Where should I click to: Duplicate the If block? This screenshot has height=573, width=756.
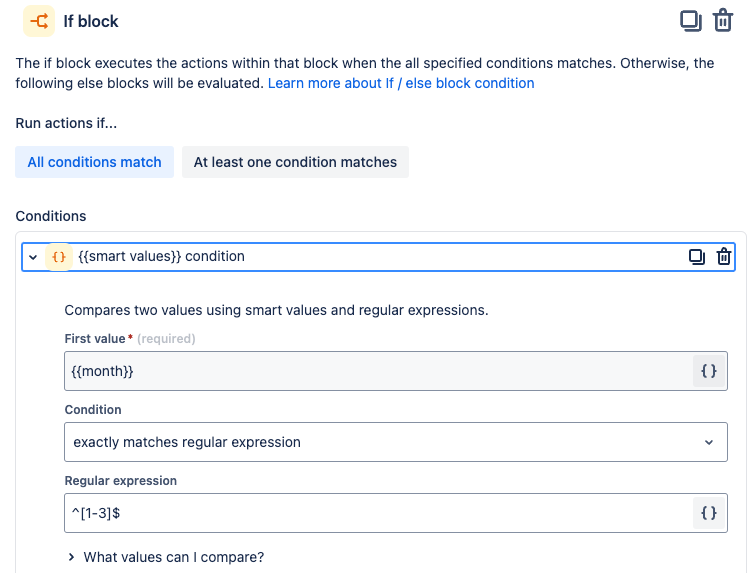(690, 20)
